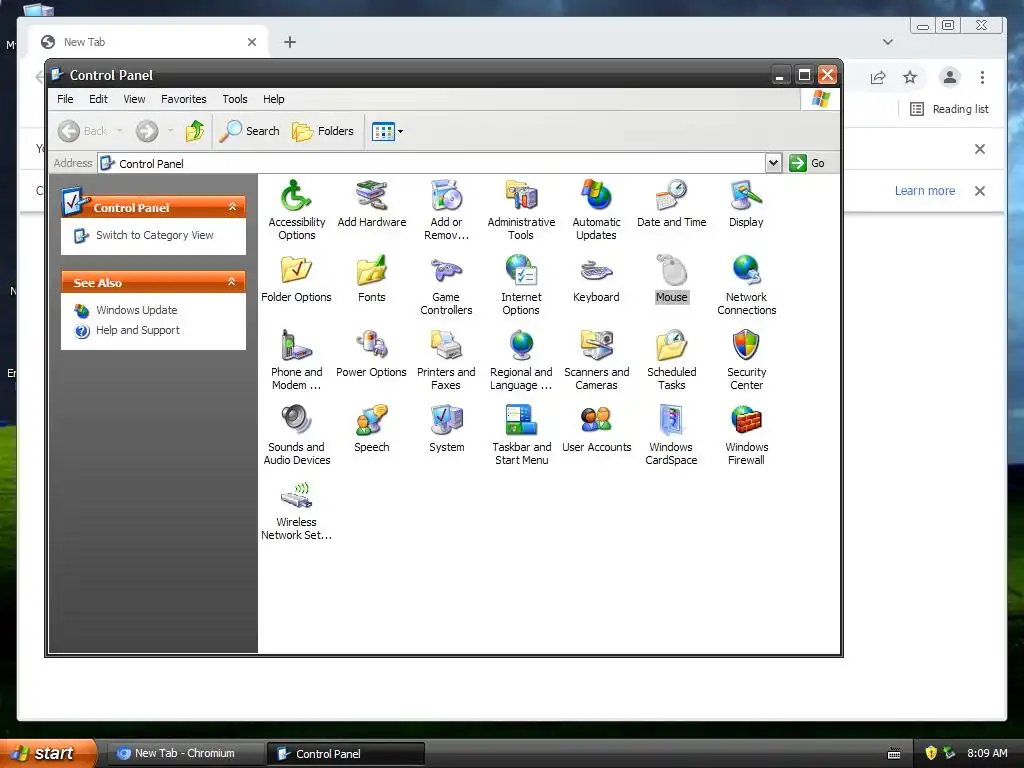Viewport: 1024px width, 768px height.
Task: Open Folder Options icon
Action: (296, 270)
